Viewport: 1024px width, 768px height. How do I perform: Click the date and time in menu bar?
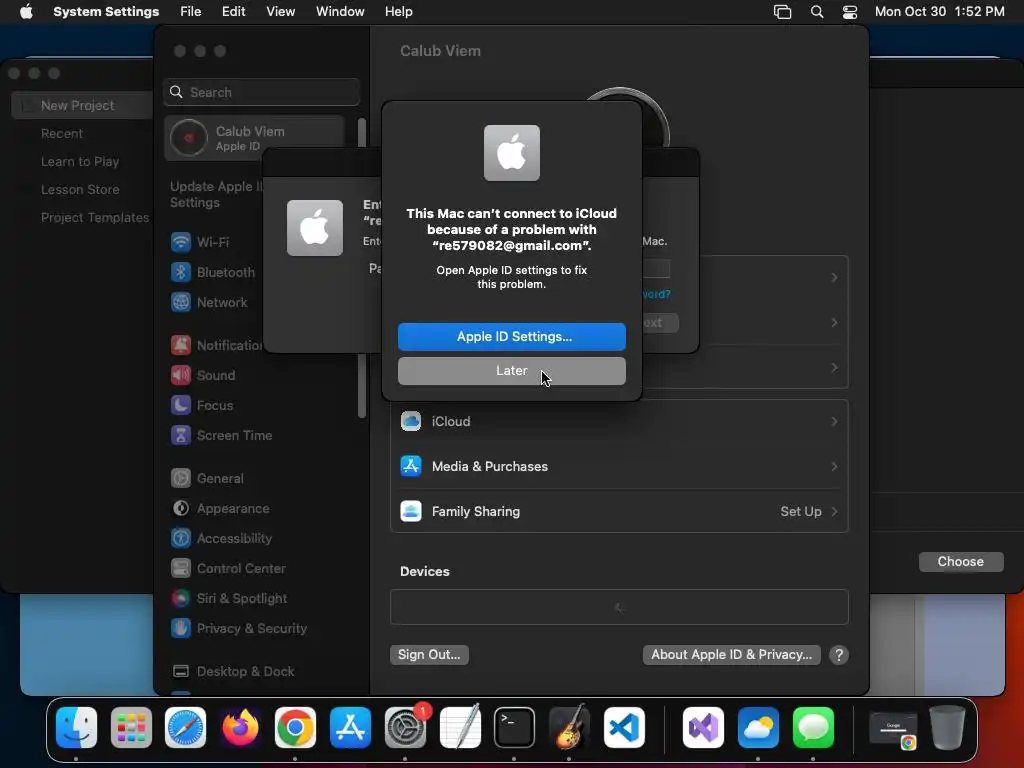click(x=940, y=12)
